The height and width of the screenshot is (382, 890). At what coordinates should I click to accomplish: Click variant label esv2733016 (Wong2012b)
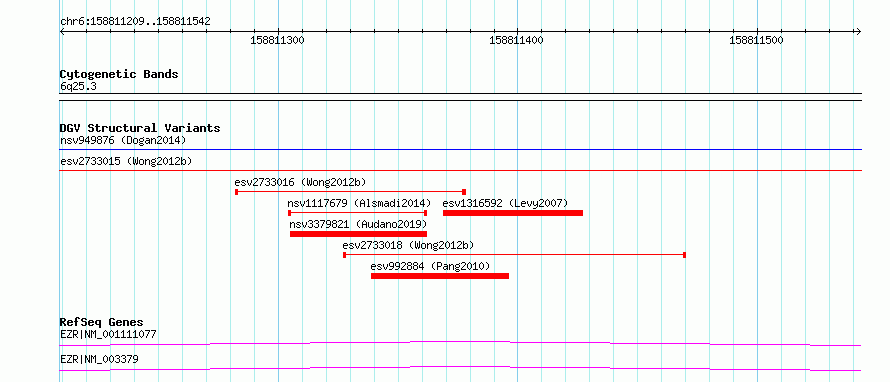300,182
